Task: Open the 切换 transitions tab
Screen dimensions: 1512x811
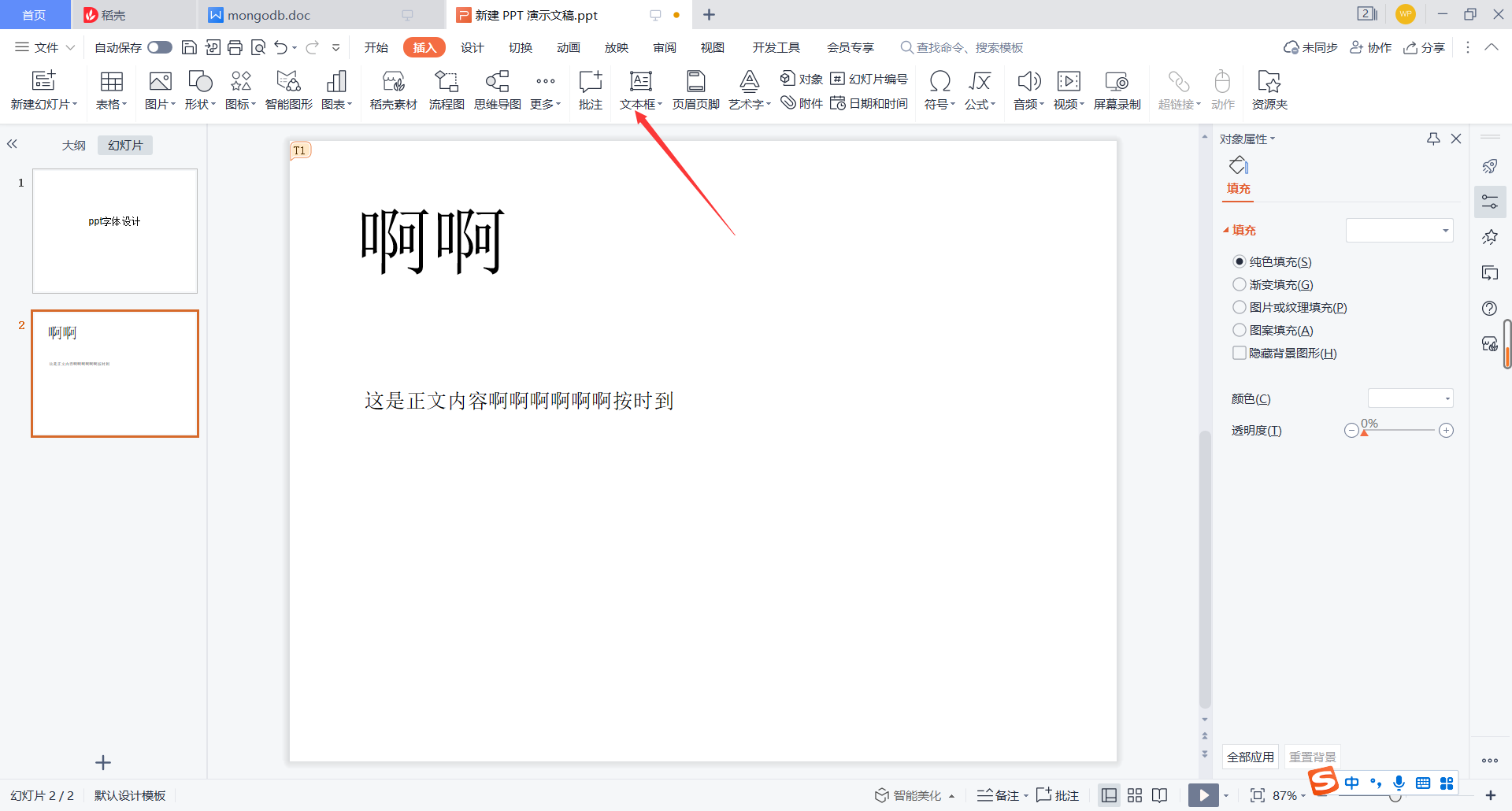Action: [521, 47]
